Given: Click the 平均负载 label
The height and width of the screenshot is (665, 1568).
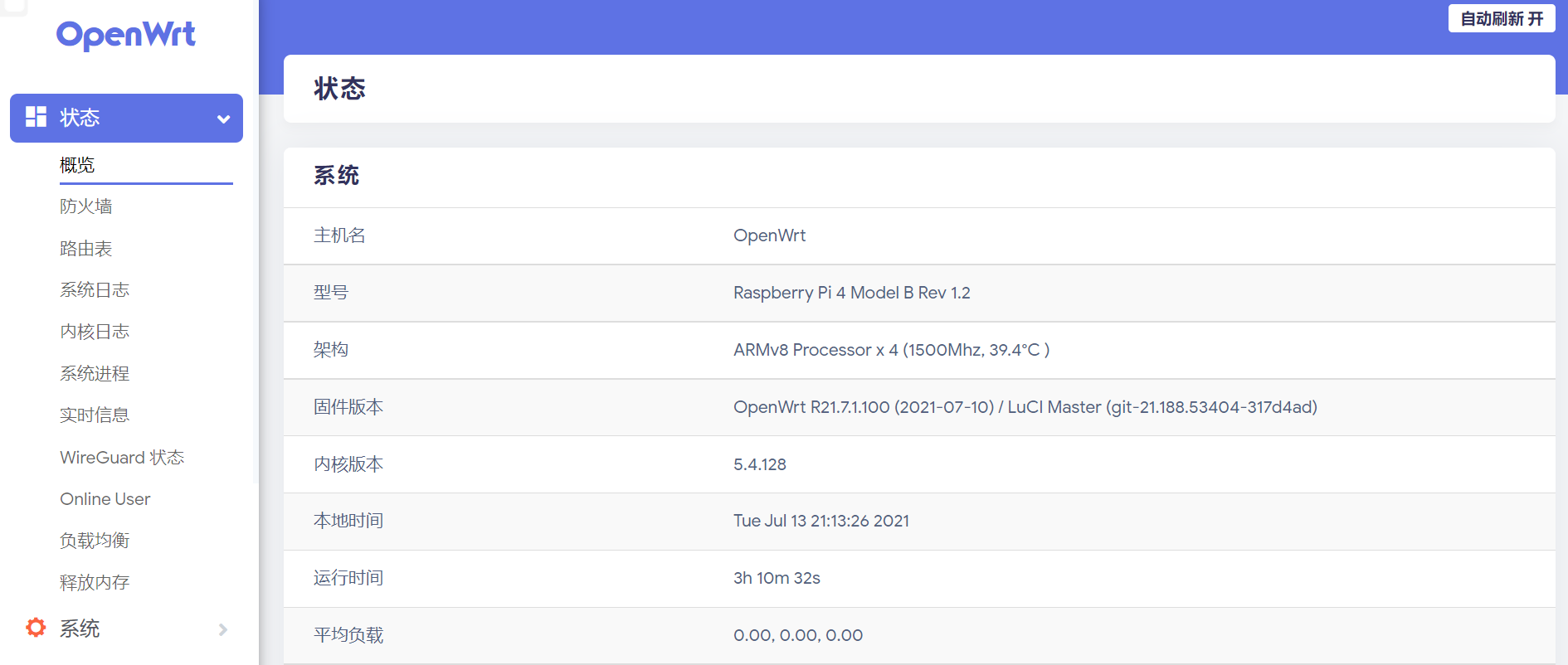Looking at the screenshot, I should click(x=348, y=635).
